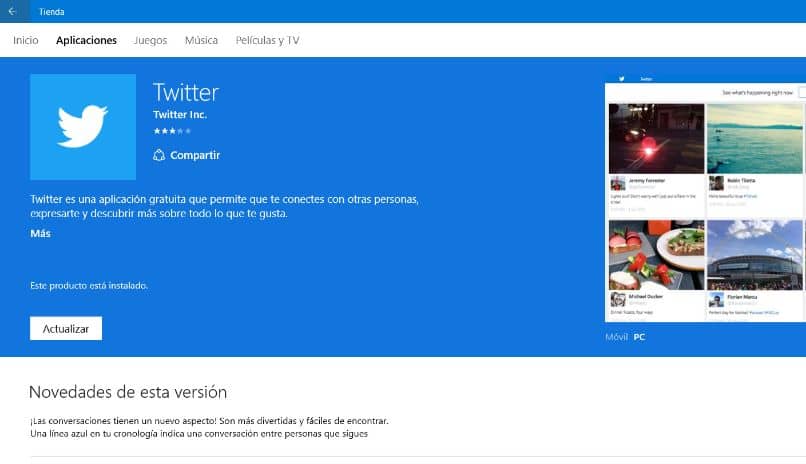Click the Actualizar button

coord(66,328)
